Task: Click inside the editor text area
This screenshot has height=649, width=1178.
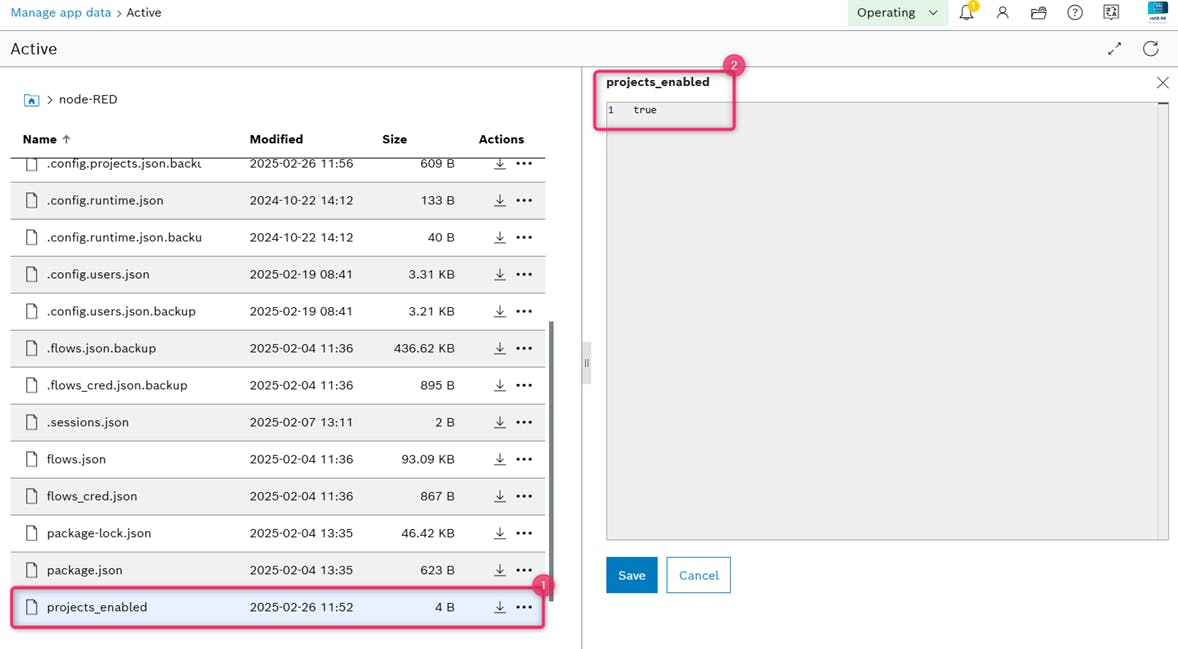Action: pos(880,320)
